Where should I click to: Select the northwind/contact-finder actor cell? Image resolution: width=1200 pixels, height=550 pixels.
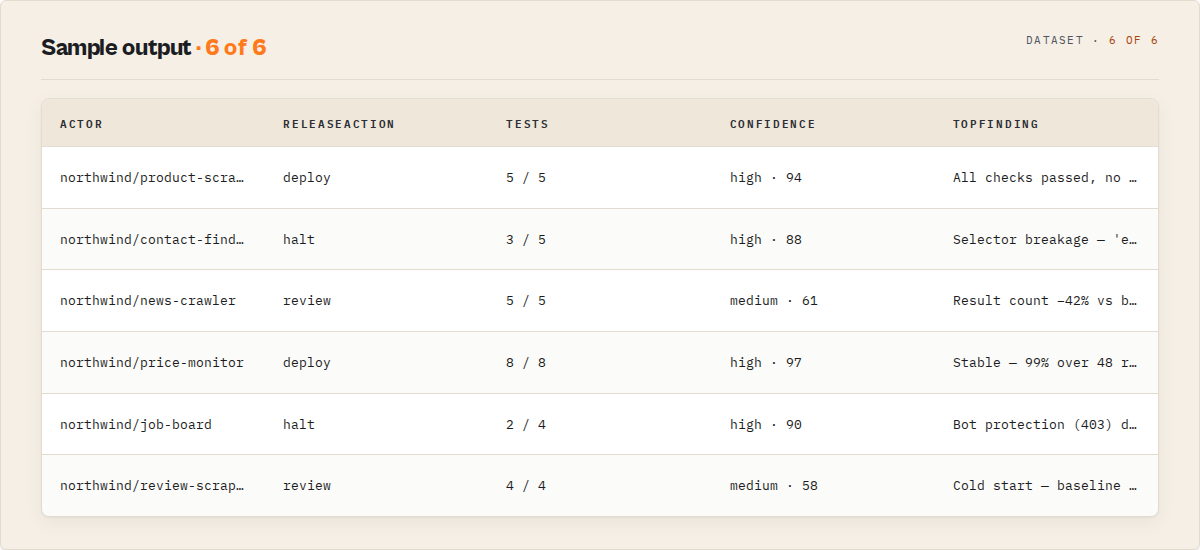[x=152, y=240]
